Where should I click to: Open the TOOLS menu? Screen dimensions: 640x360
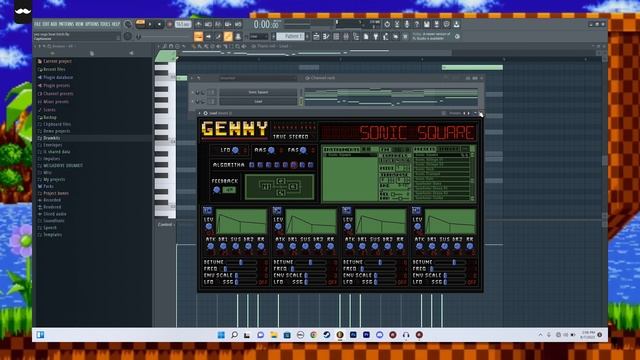click(105, 24)
